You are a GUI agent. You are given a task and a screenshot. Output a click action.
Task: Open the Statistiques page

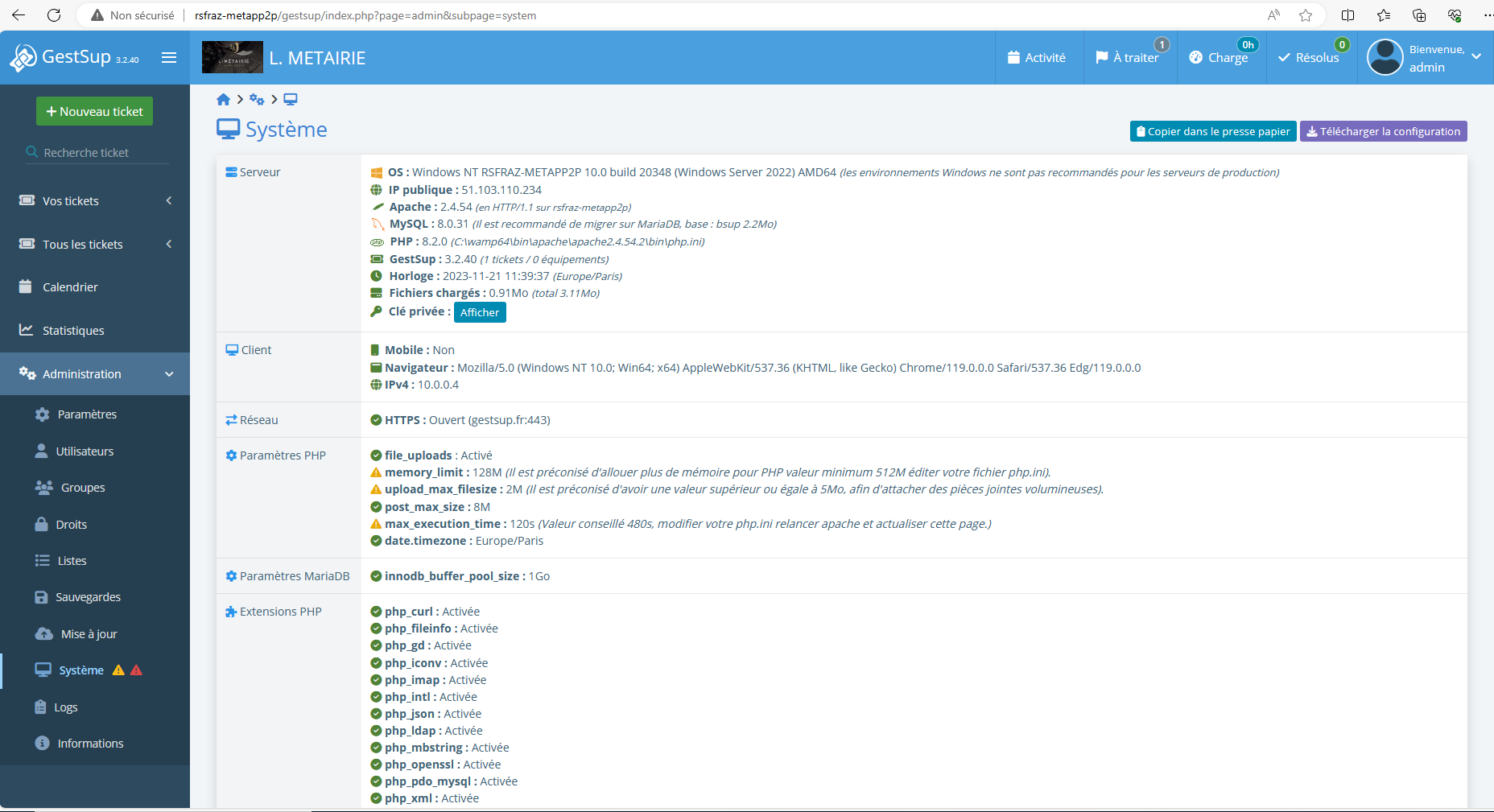[73, 331]
